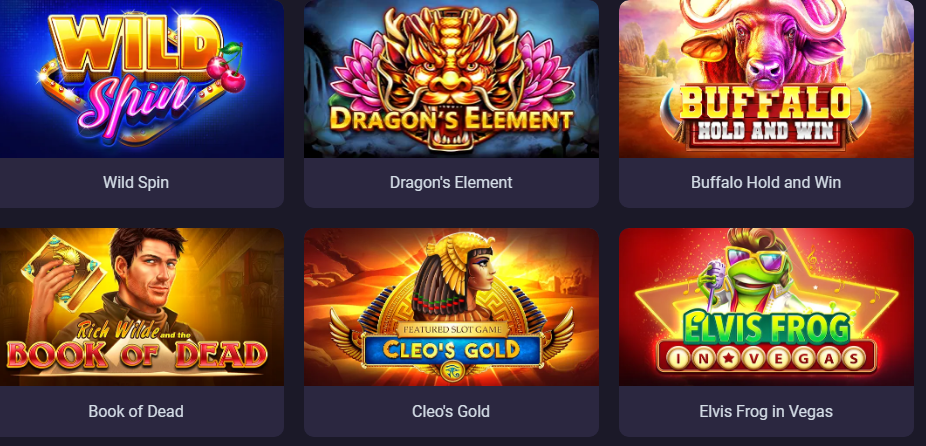The image size is (926, 446).
Task: Click the Elvis Frog in Vegas title
Action: [x=766, y=411]
